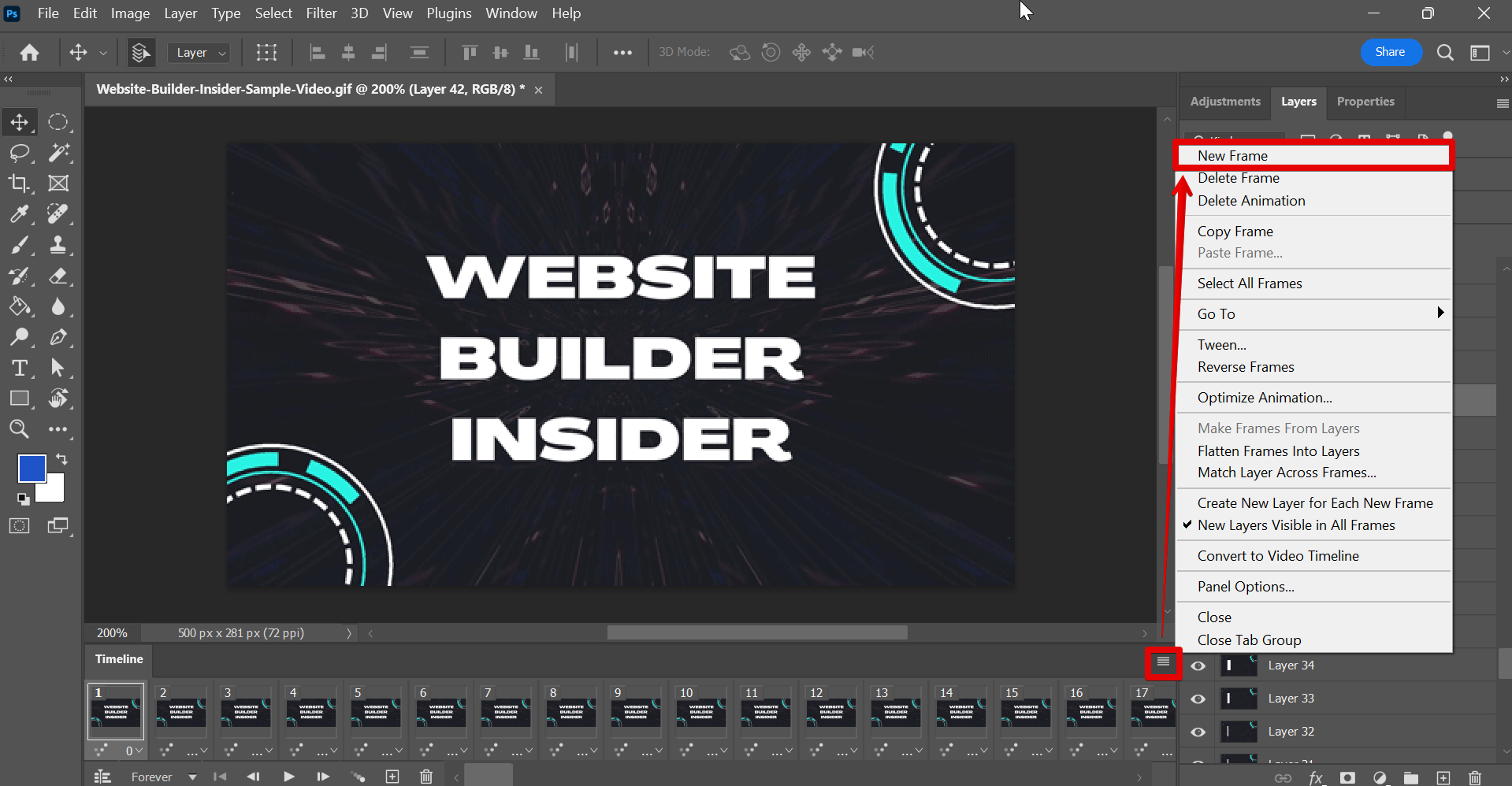Hide Layer 34 visibility eye
The image size is (1512, 786).
click(x=1198, y=666)
